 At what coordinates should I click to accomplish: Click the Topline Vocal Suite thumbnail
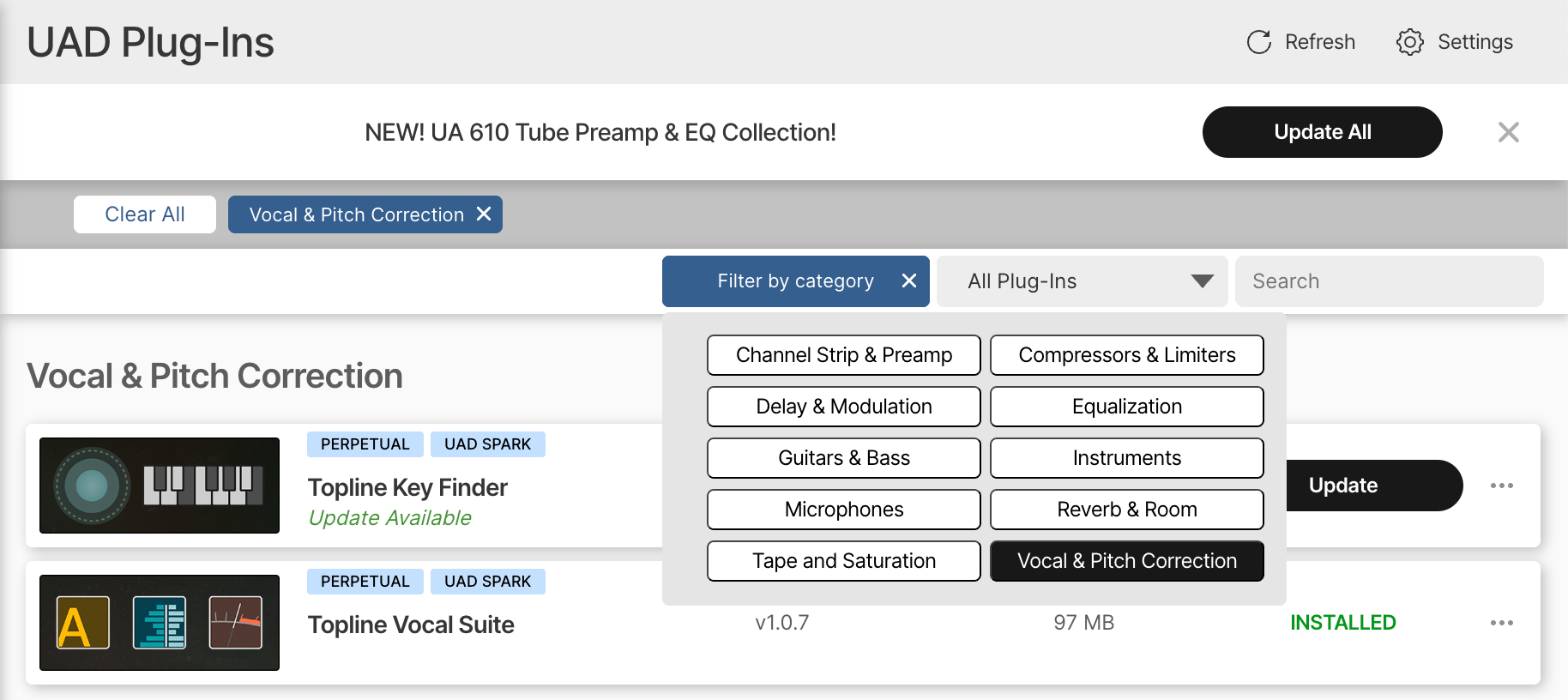pos(160,623)
